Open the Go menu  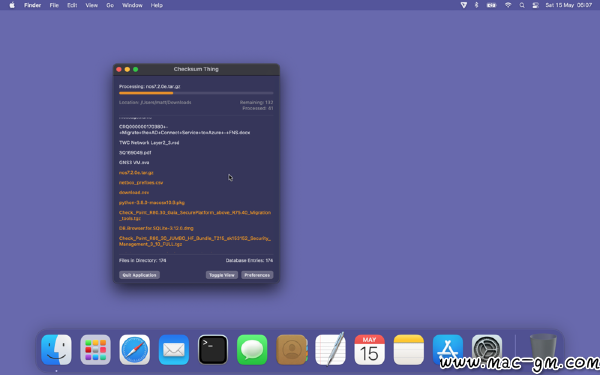(x=110, y=5)
